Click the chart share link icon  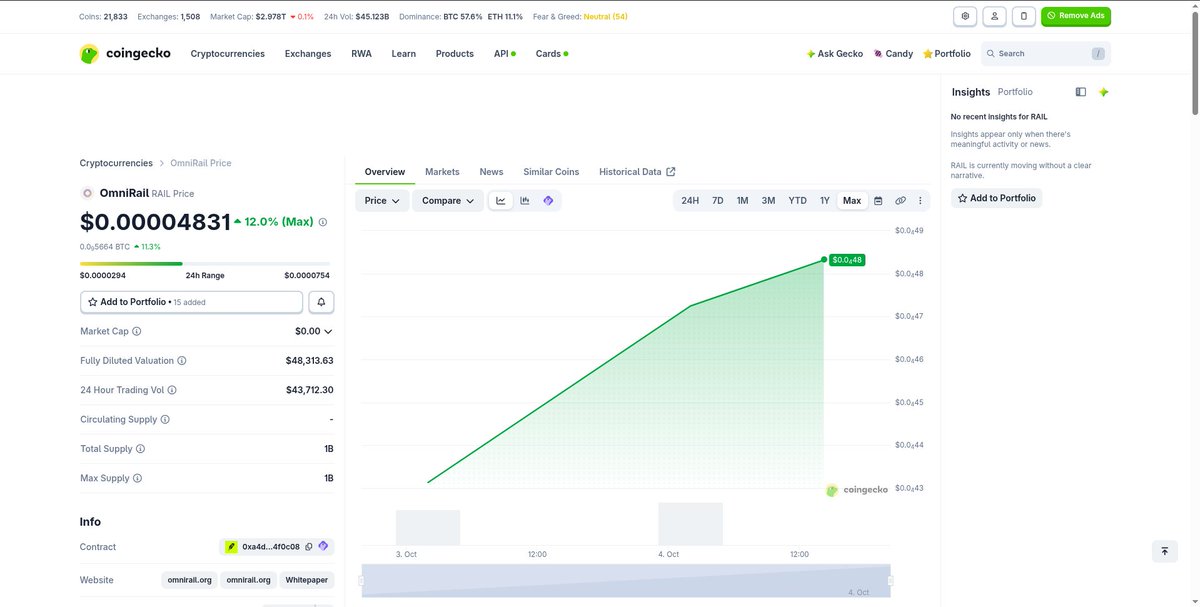pos(900,201)
